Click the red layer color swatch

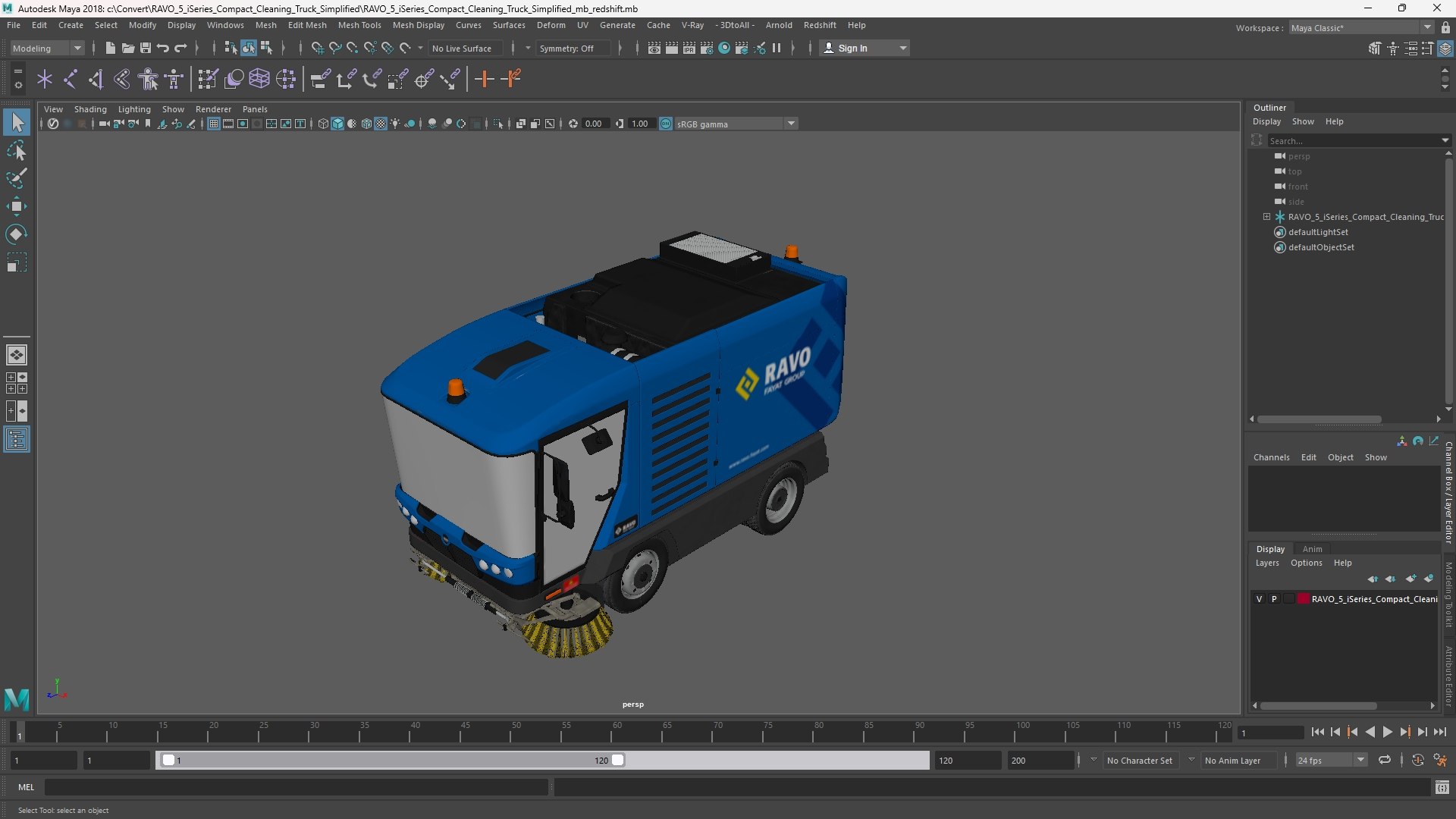(x=1303, y=599)
